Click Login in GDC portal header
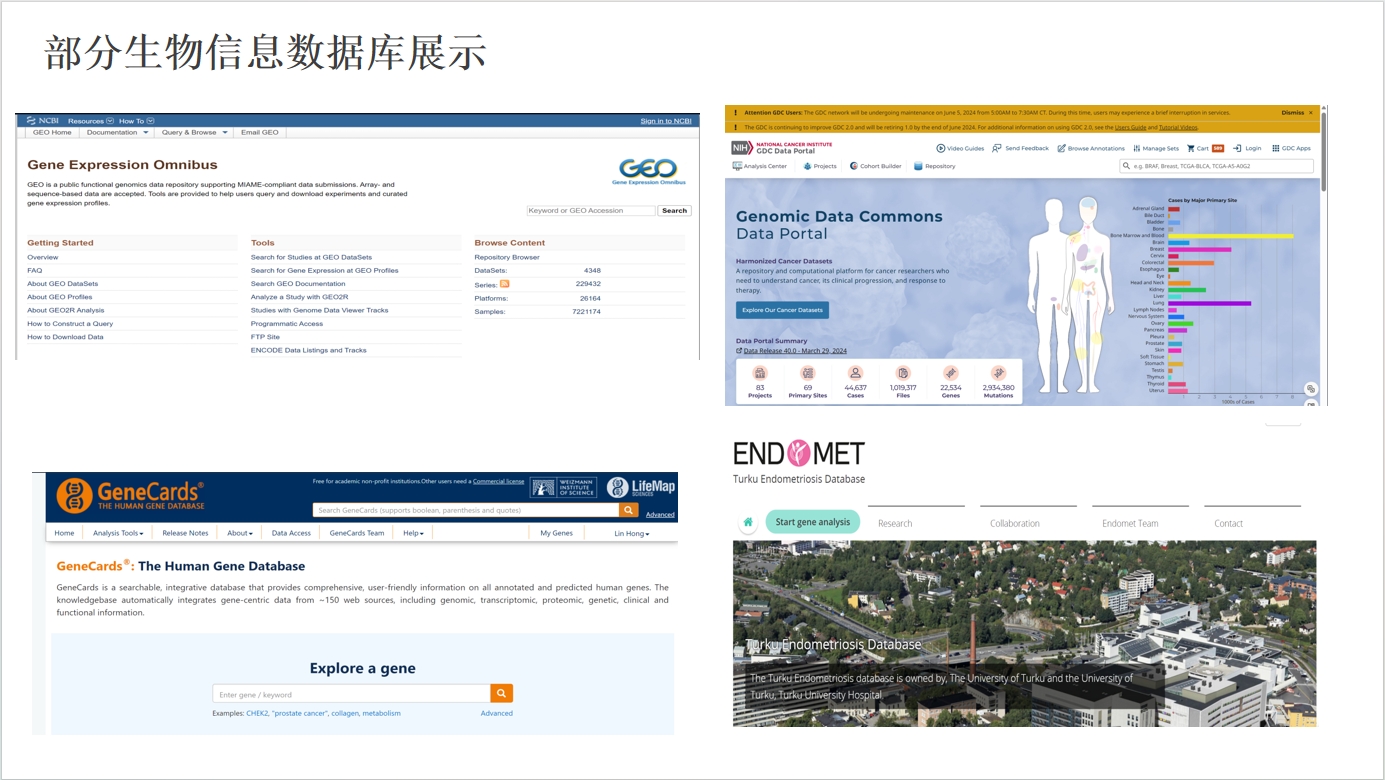Screen dimensions: 1385x780 click(1247, 148)
